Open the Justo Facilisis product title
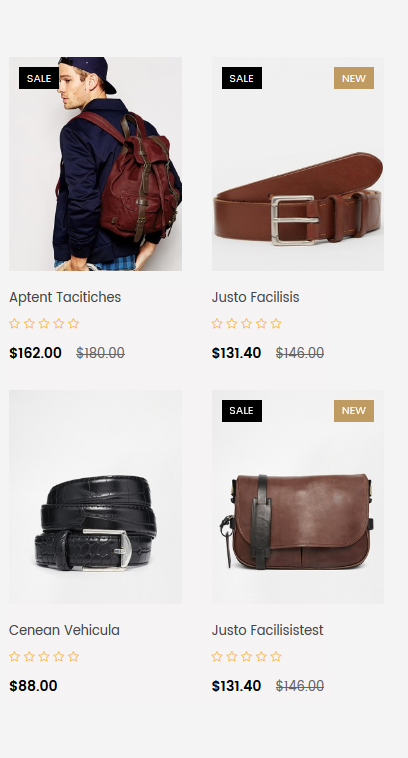This screenshot has height=758, width=408. click(x=255, y=297)
